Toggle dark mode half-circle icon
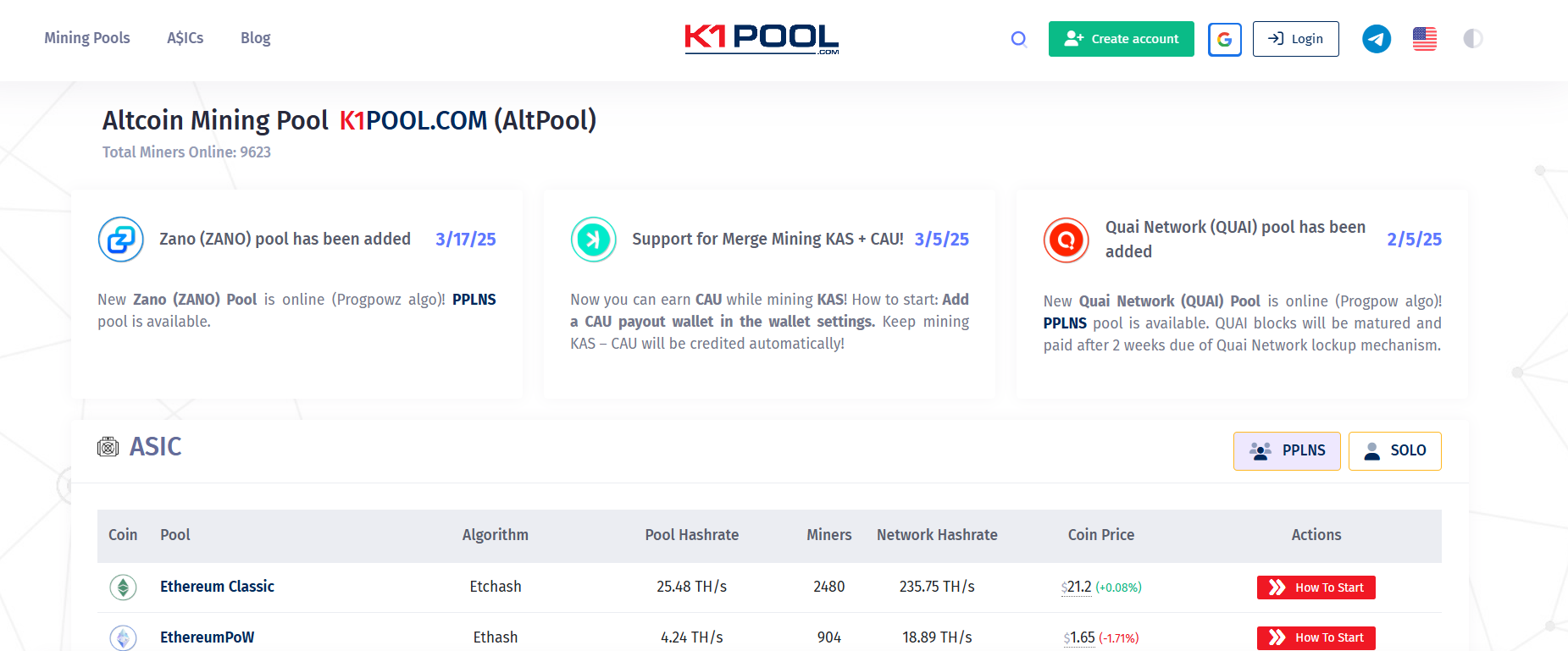Viewport: 1568px width, 651px height. [1473, 39]
